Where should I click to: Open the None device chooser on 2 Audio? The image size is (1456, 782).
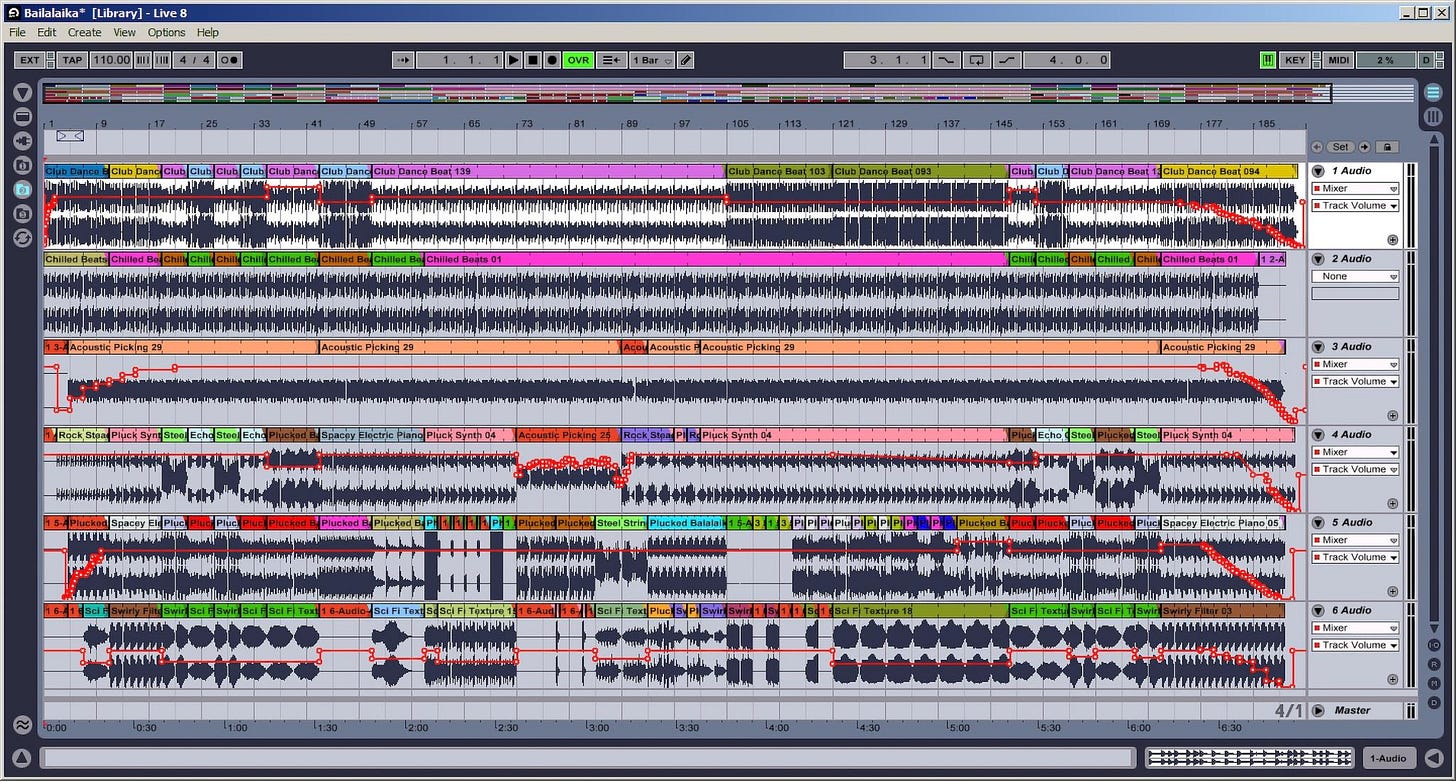pos(1355,276)
